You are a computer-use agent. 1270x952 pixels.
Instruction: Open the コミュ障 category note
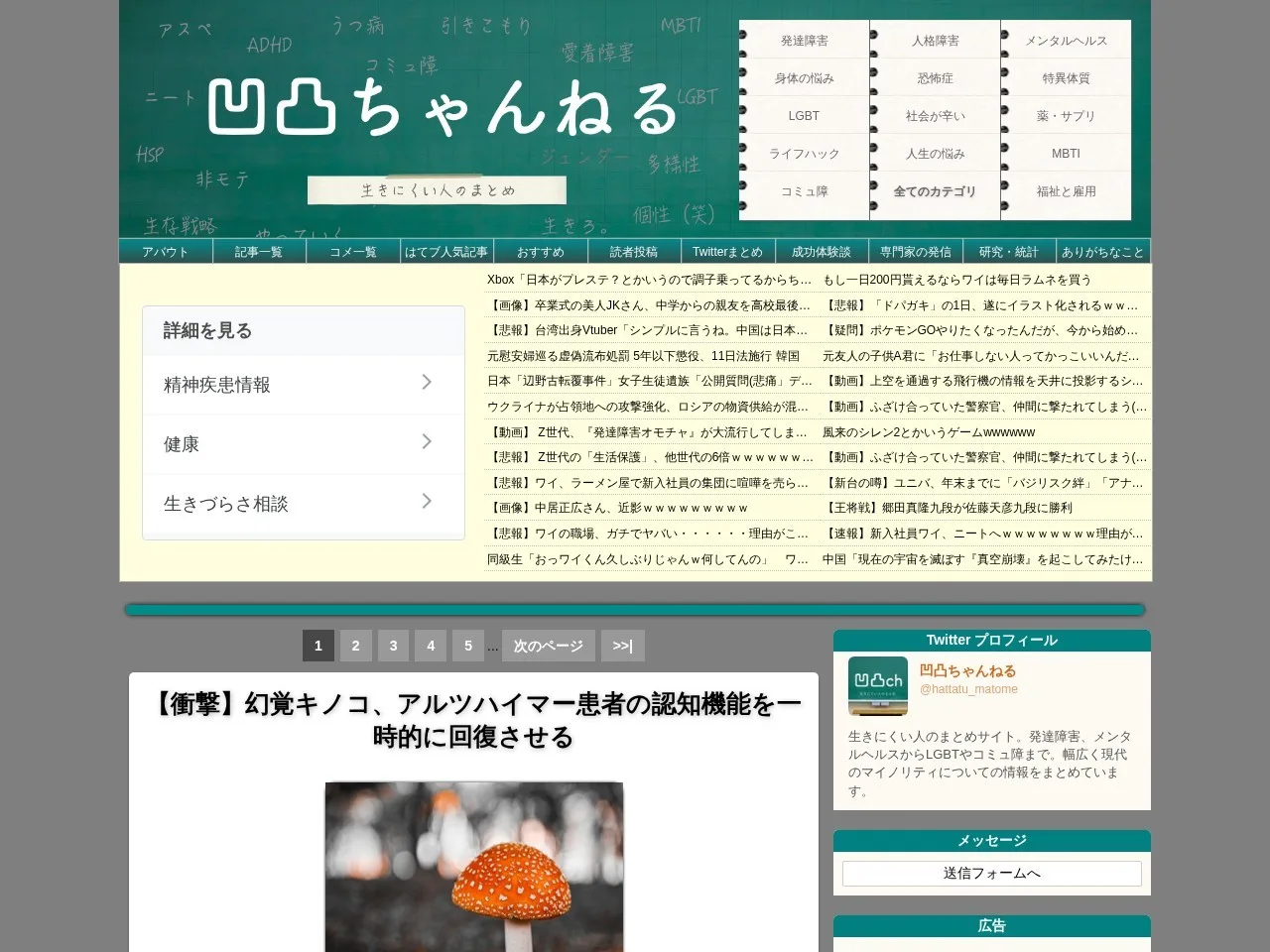(x=805, y=191)
